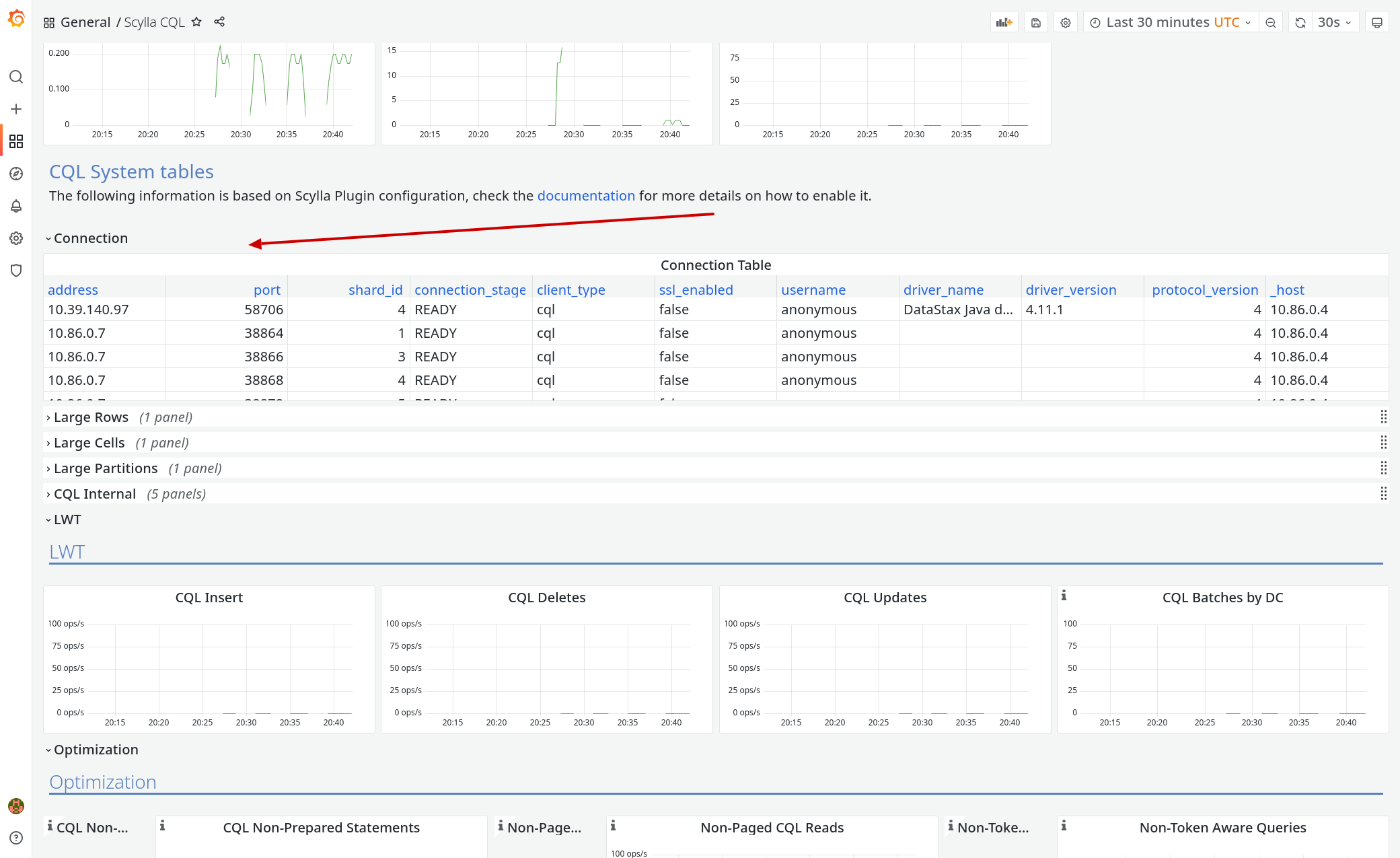Save the dashboard using the save icon
This screenshot has width=1400, height=858.
coord(1035,22)
